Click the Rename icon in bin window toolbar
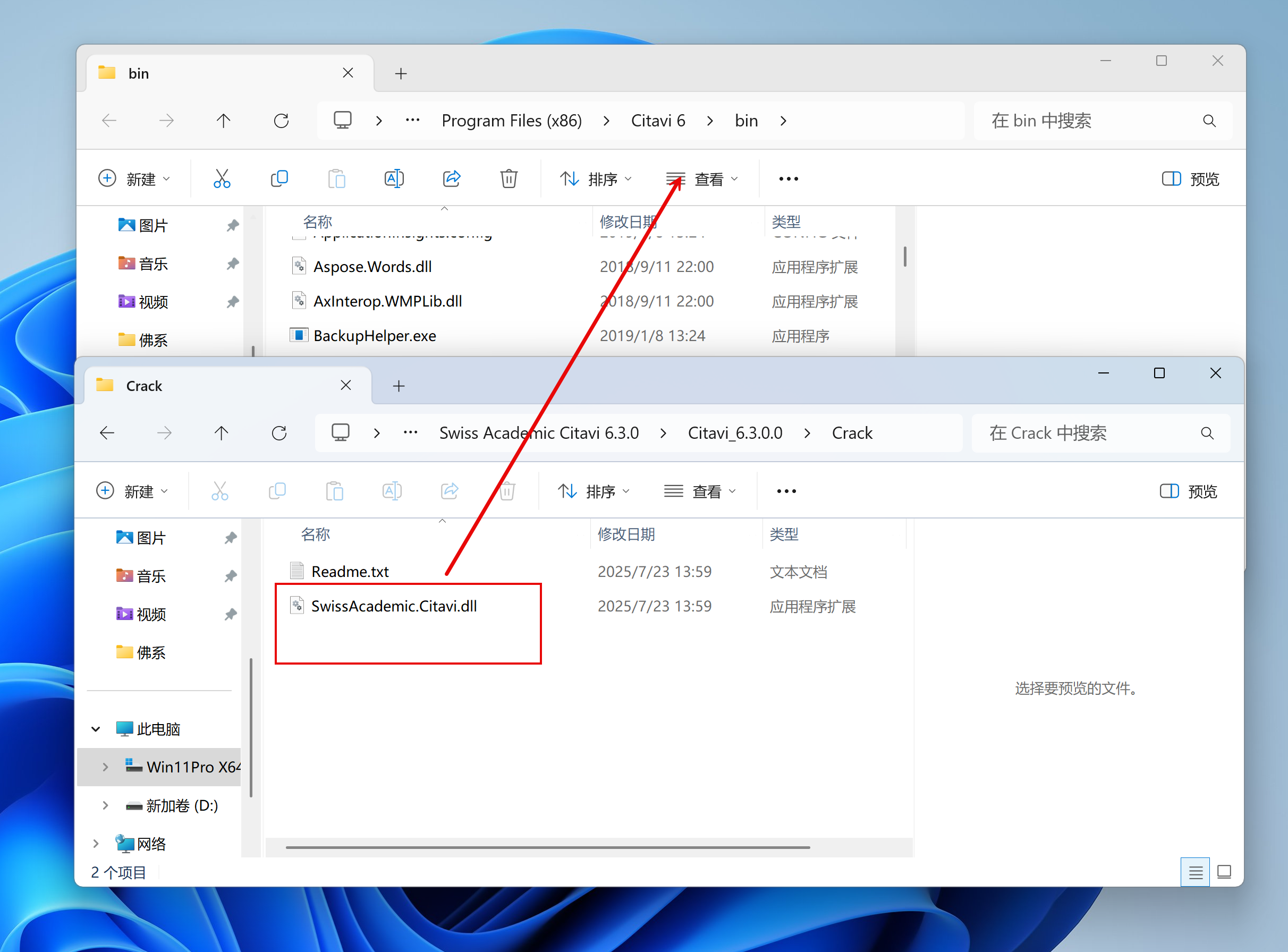Viewport: 1288px width, 952px height. 394,178
